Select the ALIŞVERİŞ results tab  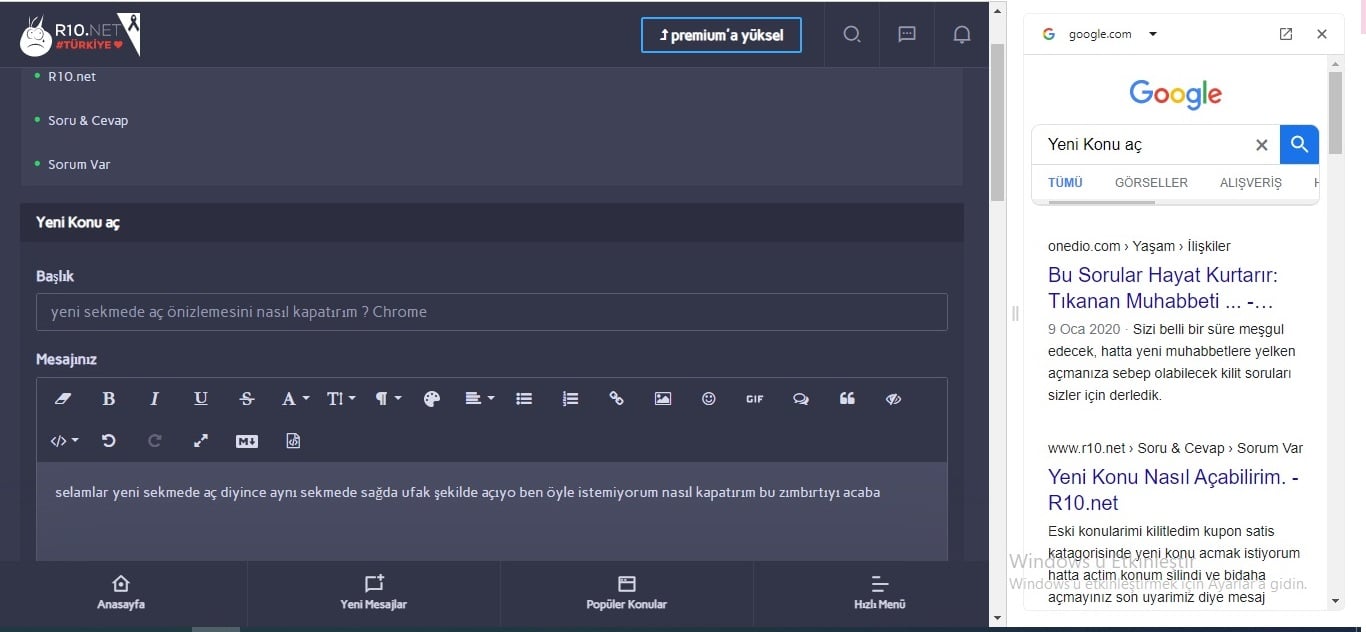pos(1251,183)
